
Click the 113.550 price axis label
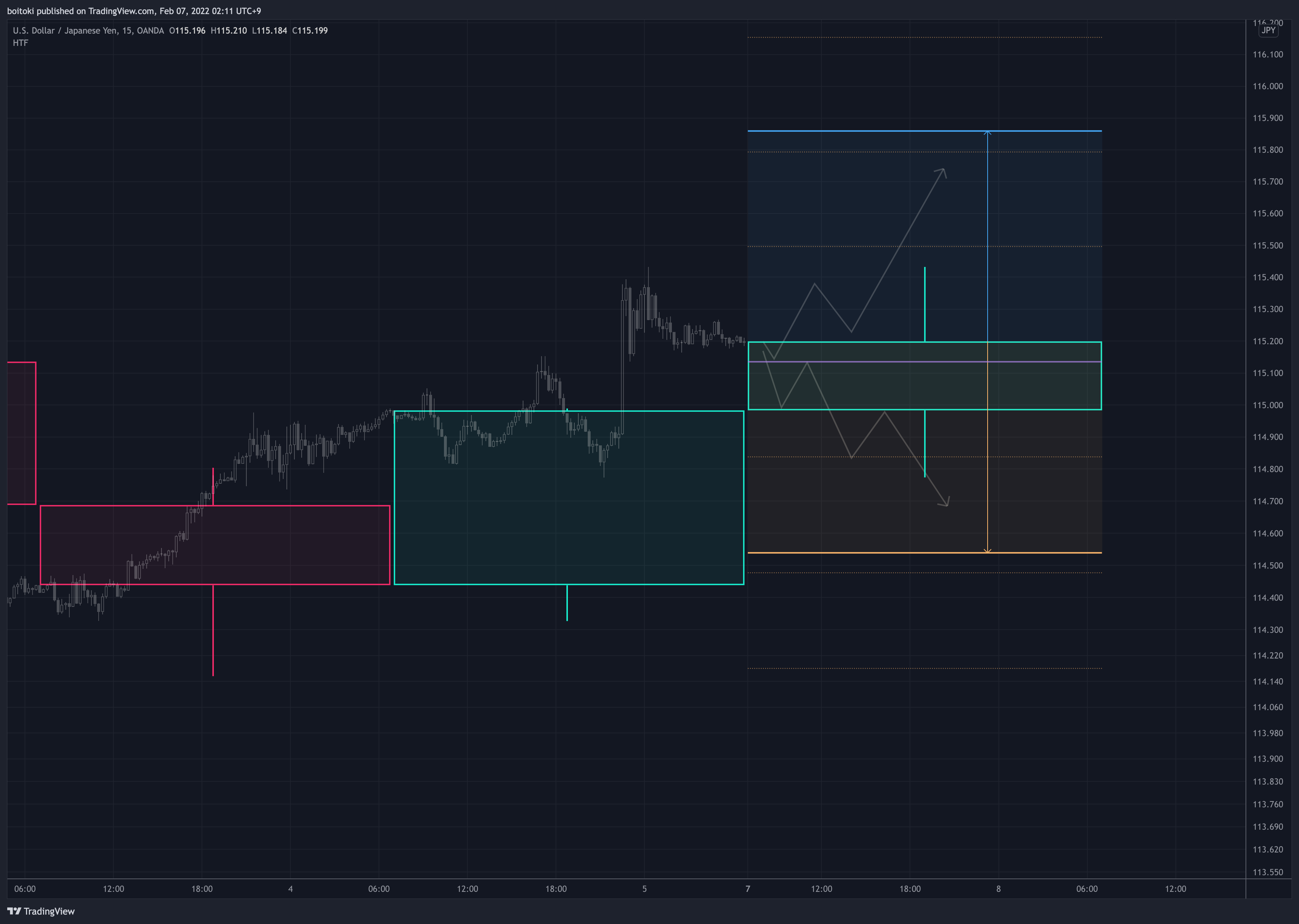1268,872
